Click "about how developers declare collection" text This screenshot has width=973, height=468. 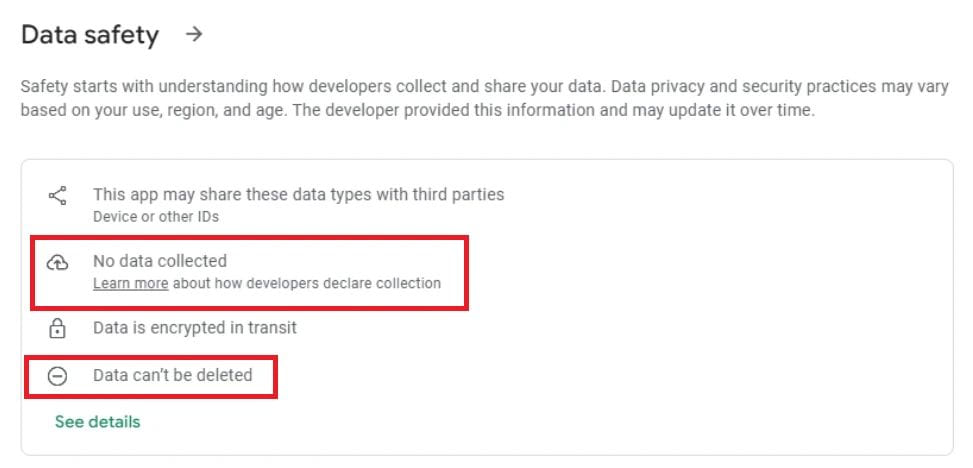(x=307, y=283)
